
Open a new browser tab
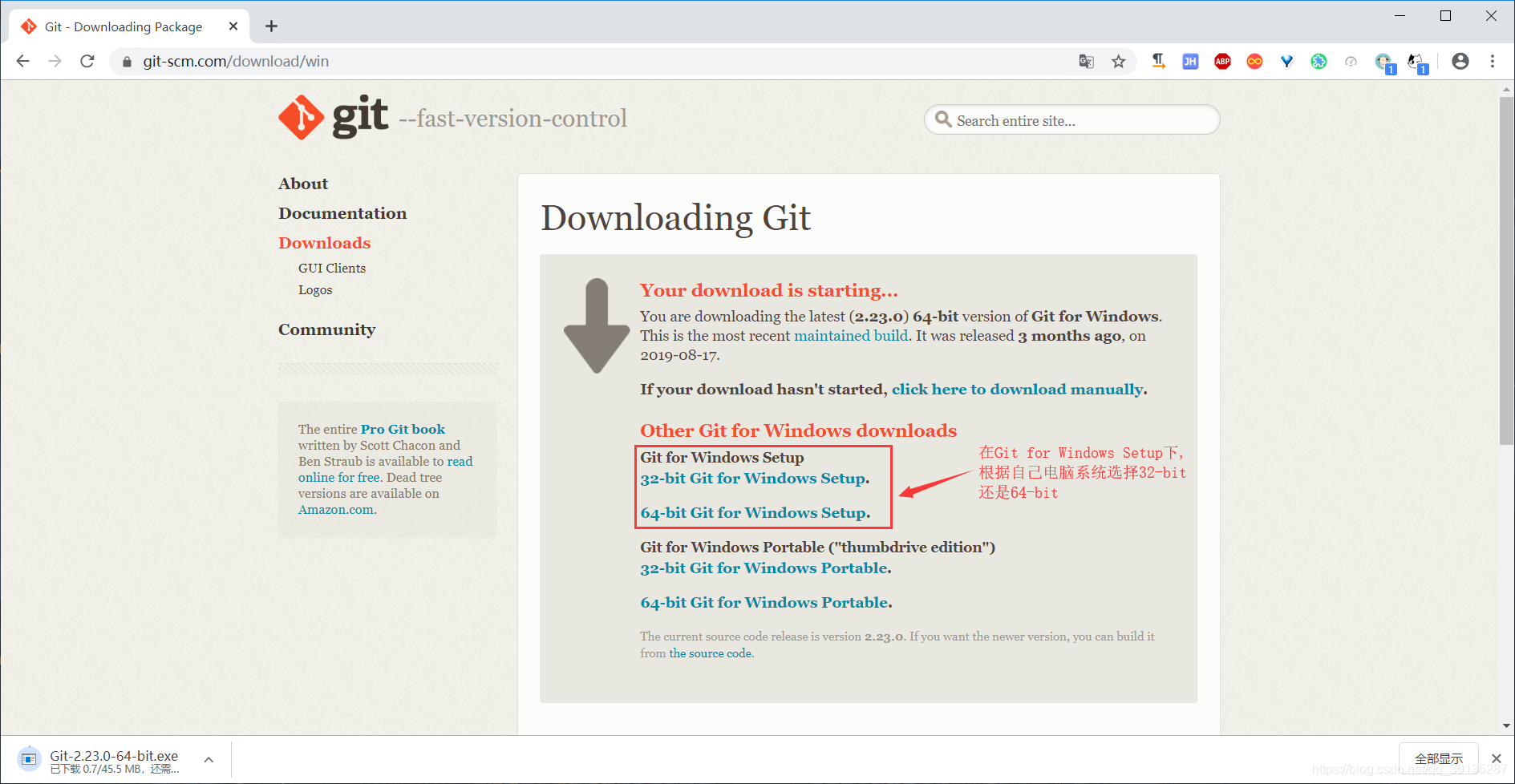pyautogui.click(x=271, y=26)
